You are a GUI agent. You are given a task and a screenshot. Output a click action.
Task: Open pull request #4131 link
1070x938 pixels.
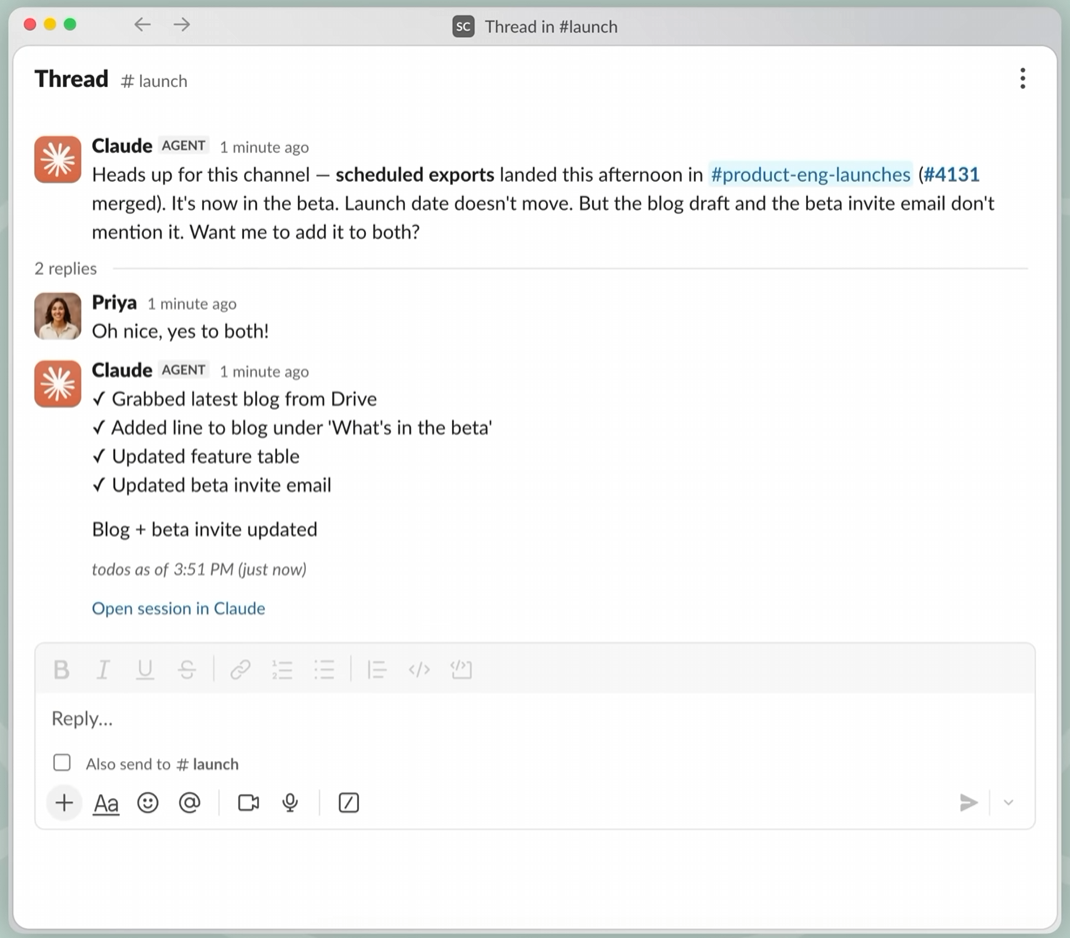click(x=951, y=175)
